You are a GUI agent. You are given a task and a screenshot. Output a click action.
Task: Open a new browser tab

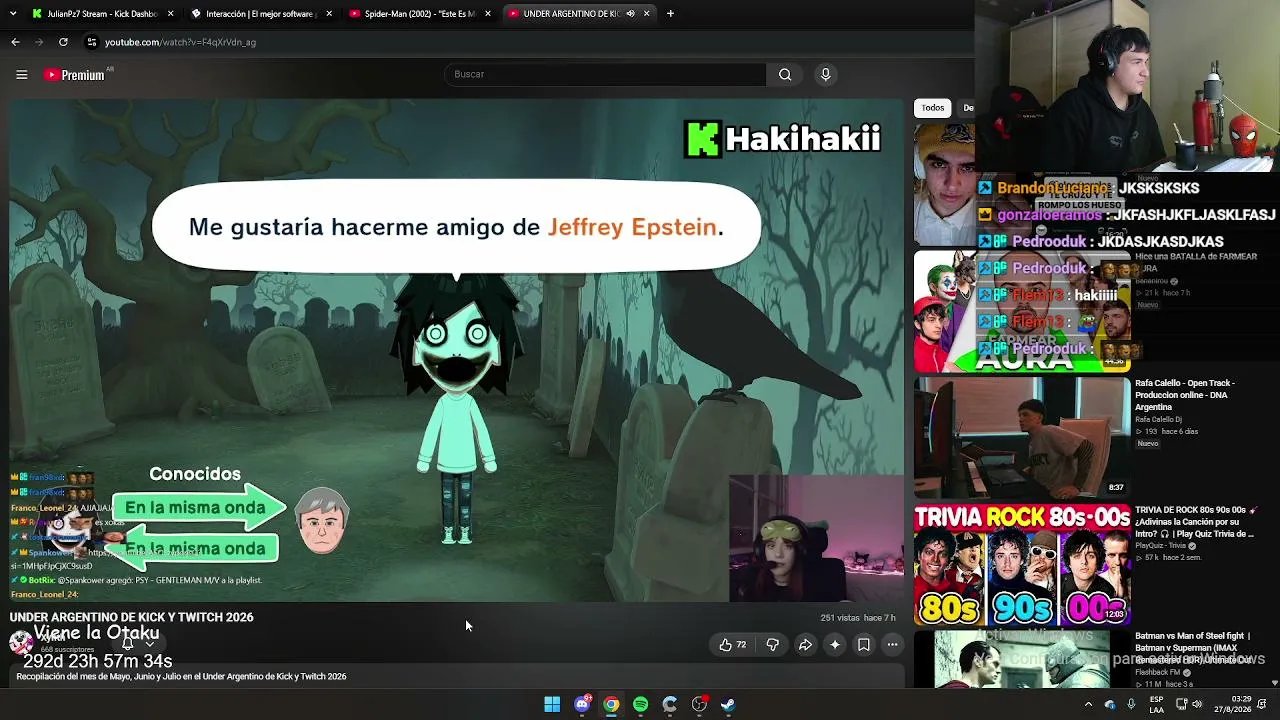tap(670, 14)
